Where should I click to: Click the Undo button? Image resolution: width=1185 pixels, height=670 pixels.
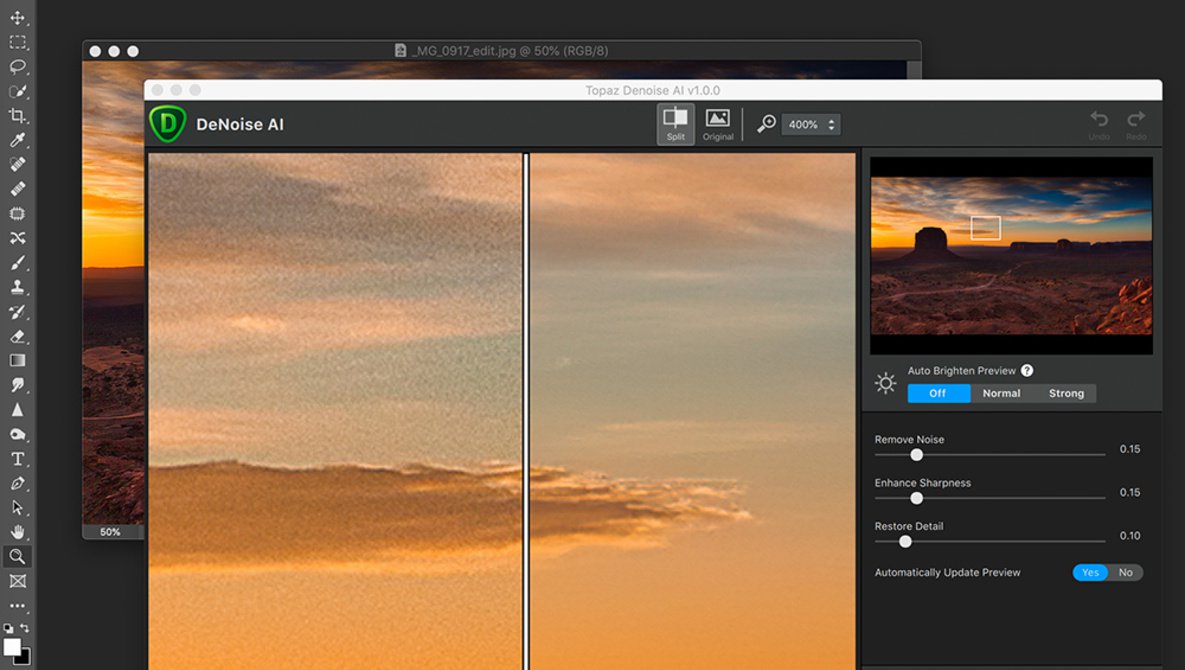tap(1099, 124)
